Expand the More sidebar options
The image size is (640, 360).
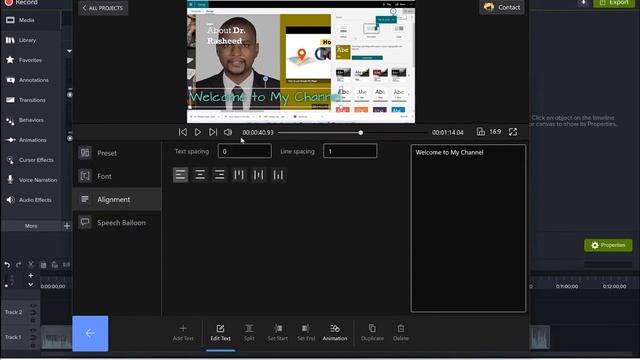pos(31,226)
